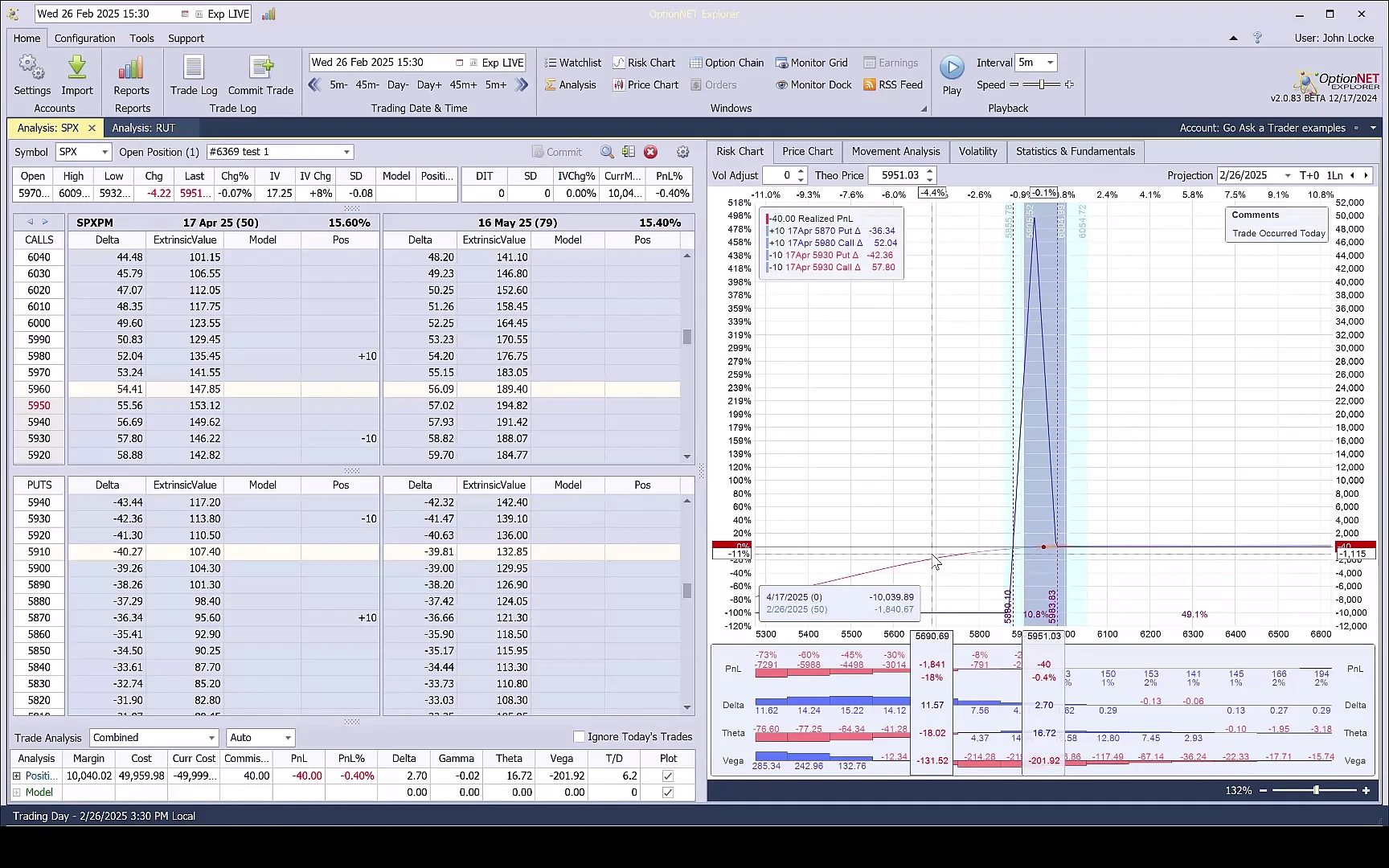This screenshot has height=868, width=1389.
Task: Advance one day with Day+ button
Action: (429, 84)
